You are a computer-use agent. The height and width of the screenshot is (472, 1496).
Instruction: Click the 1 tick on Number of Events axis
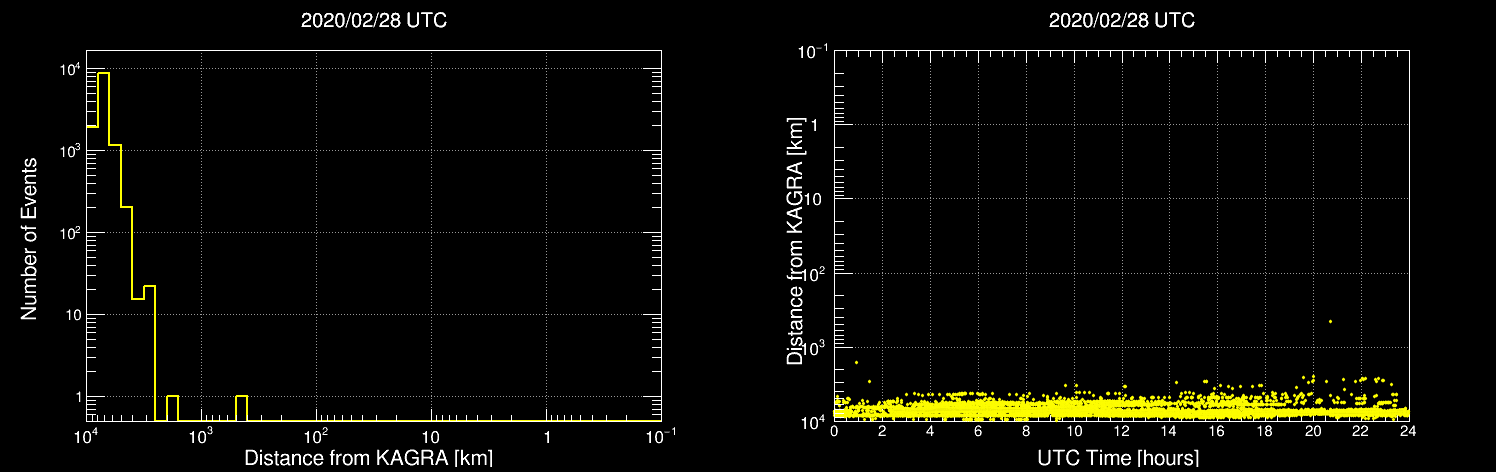pos(77,397)
